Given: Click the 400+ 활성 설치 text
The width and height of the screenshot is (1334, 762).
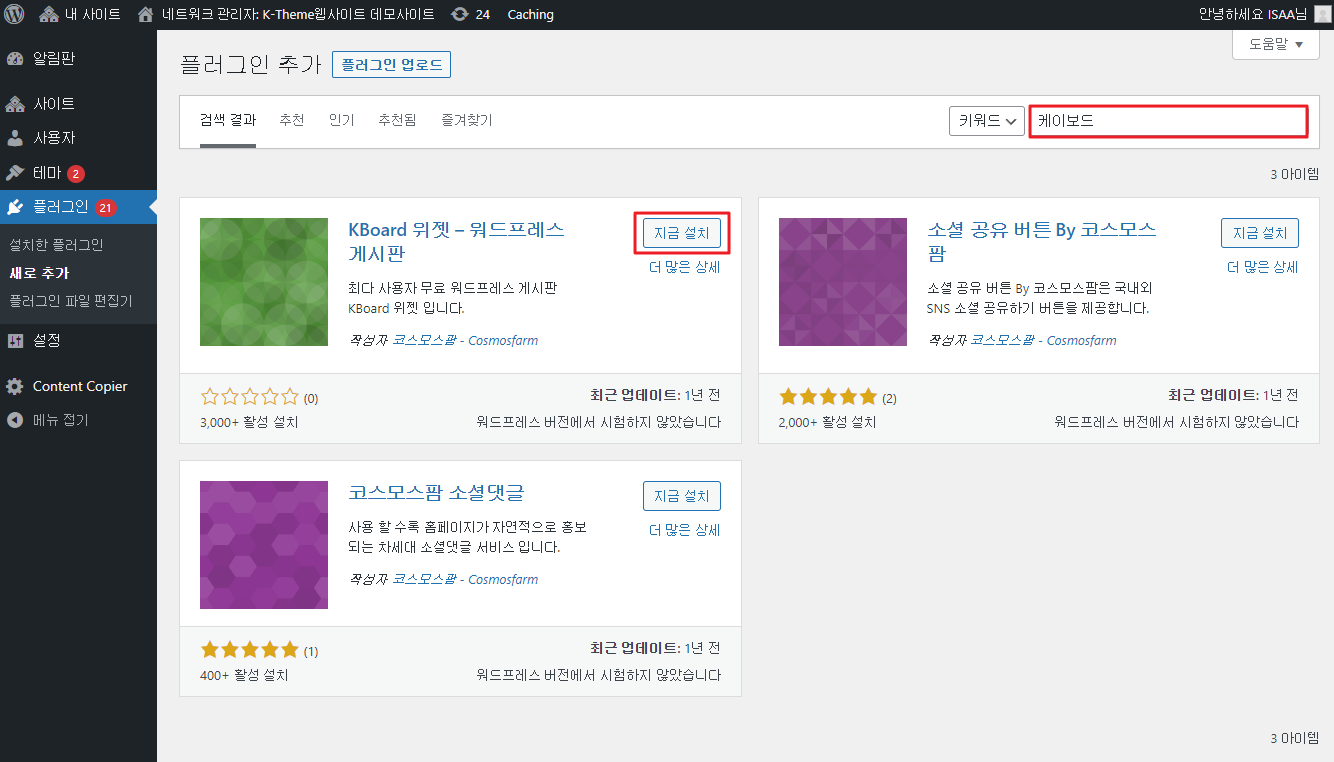Looking at the screenshot, I should [x=244, y=675].
